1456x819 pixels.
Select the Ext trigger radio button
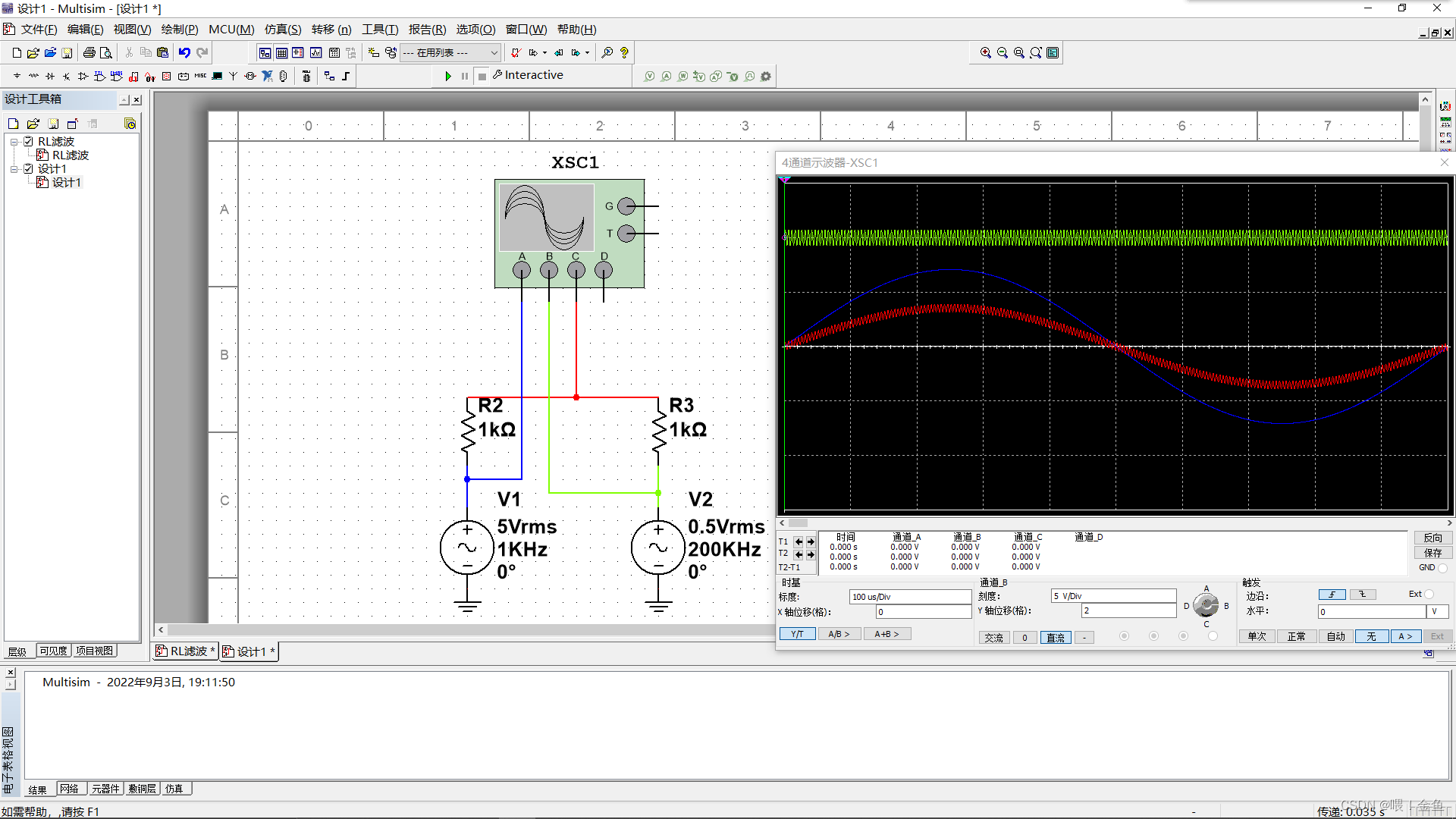click(x=1429, y=594)
